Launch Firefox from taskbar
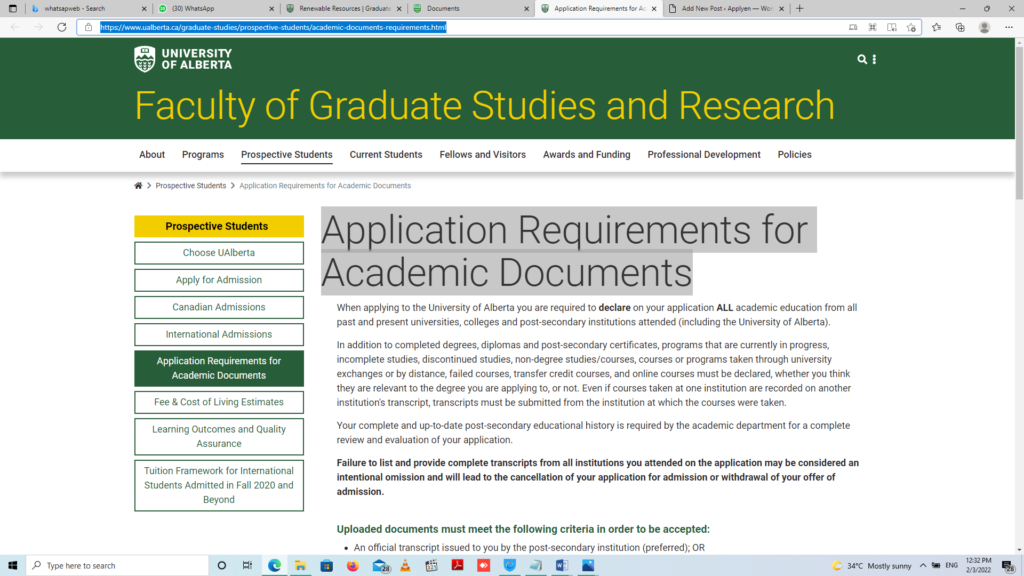 click(353, 566)
